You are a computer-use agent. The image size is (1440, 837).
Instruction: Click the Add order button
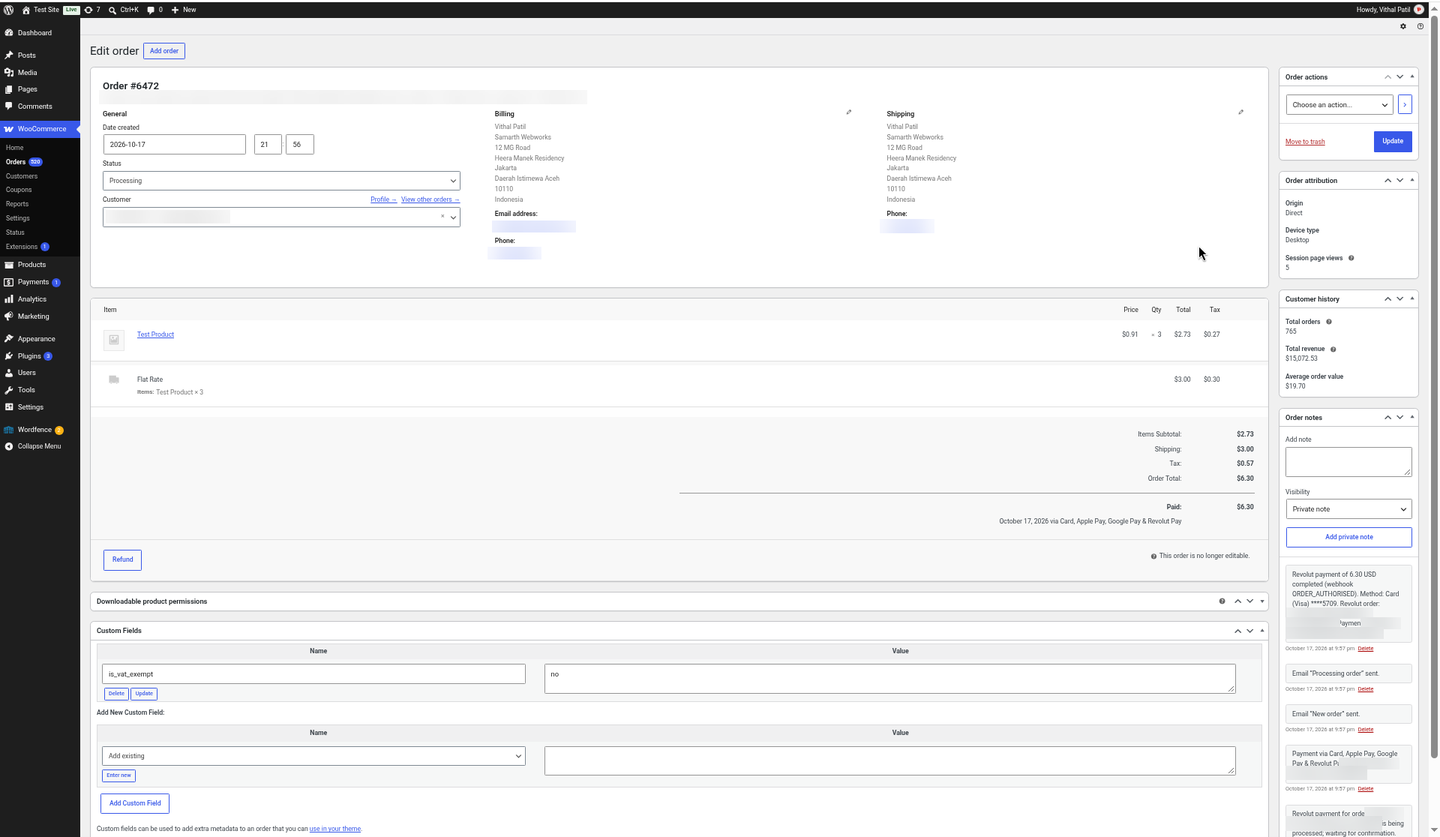[x=164, y=51]
